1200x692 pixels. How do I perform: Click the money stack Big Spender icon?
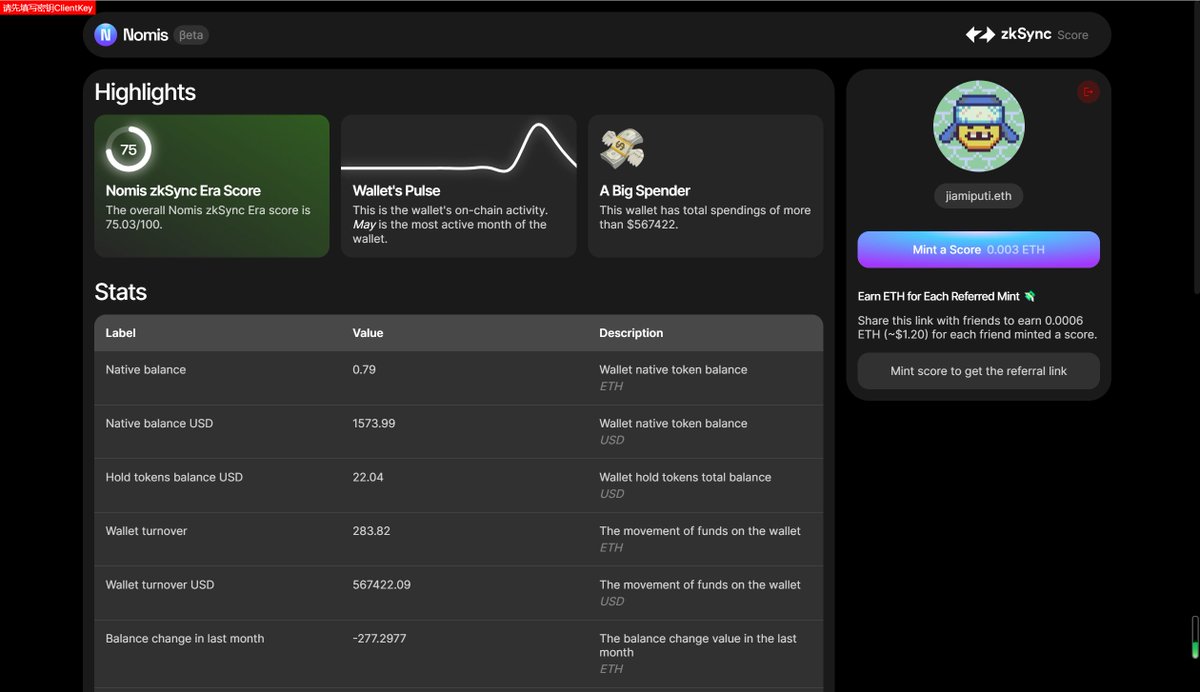[x=622, y=149]
